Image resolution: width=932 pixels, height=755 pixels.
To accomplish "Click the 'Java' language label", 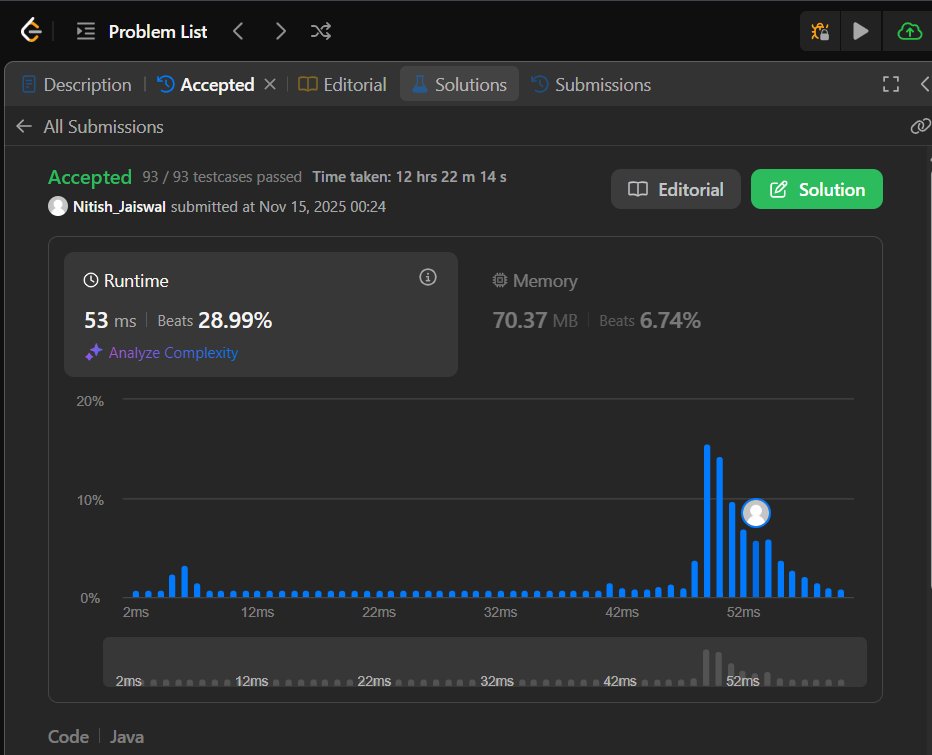I will pos(127,737).
